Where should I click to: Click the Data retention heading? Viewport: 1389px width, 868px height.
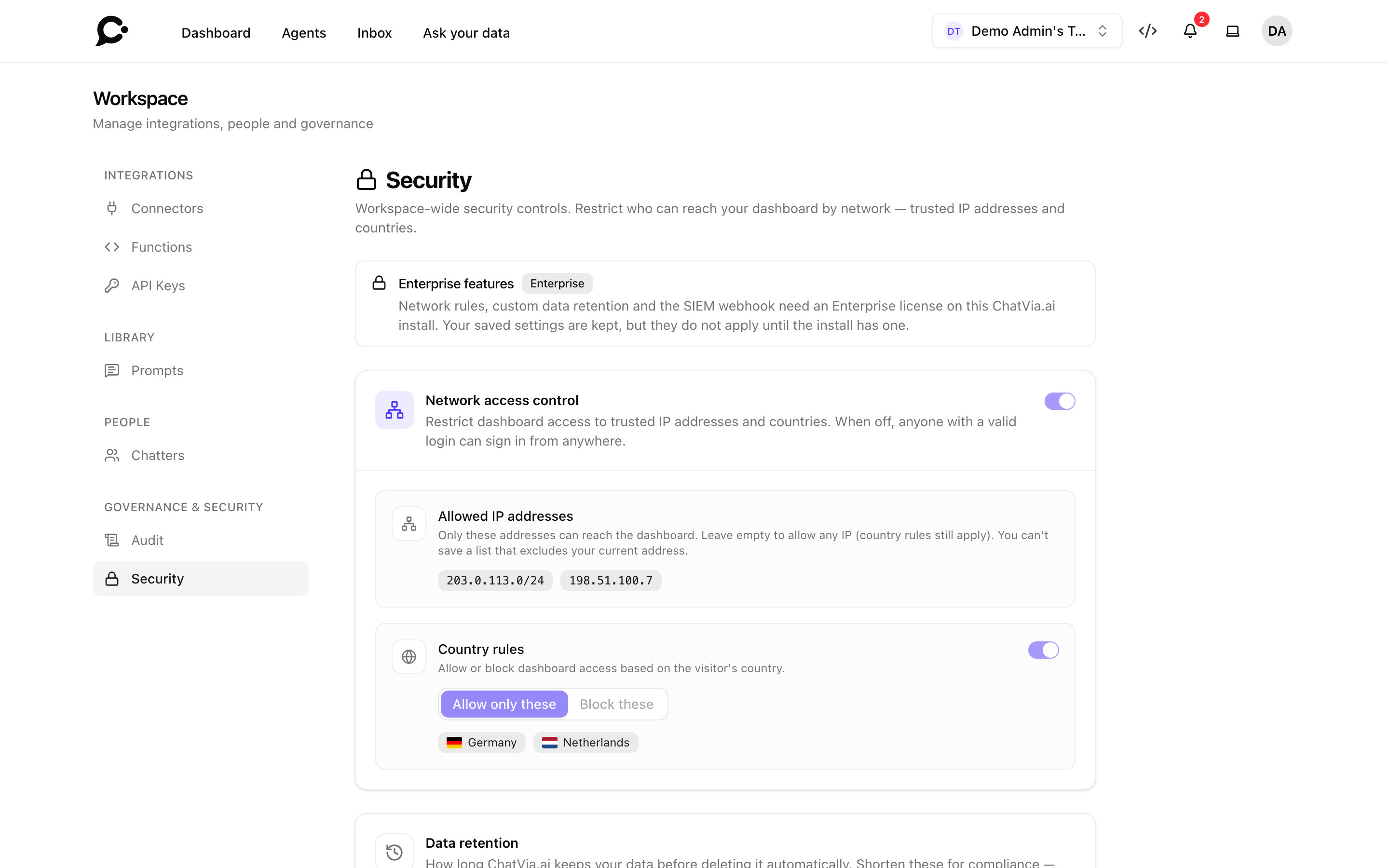pyautogui.click(x=472, y=843)
